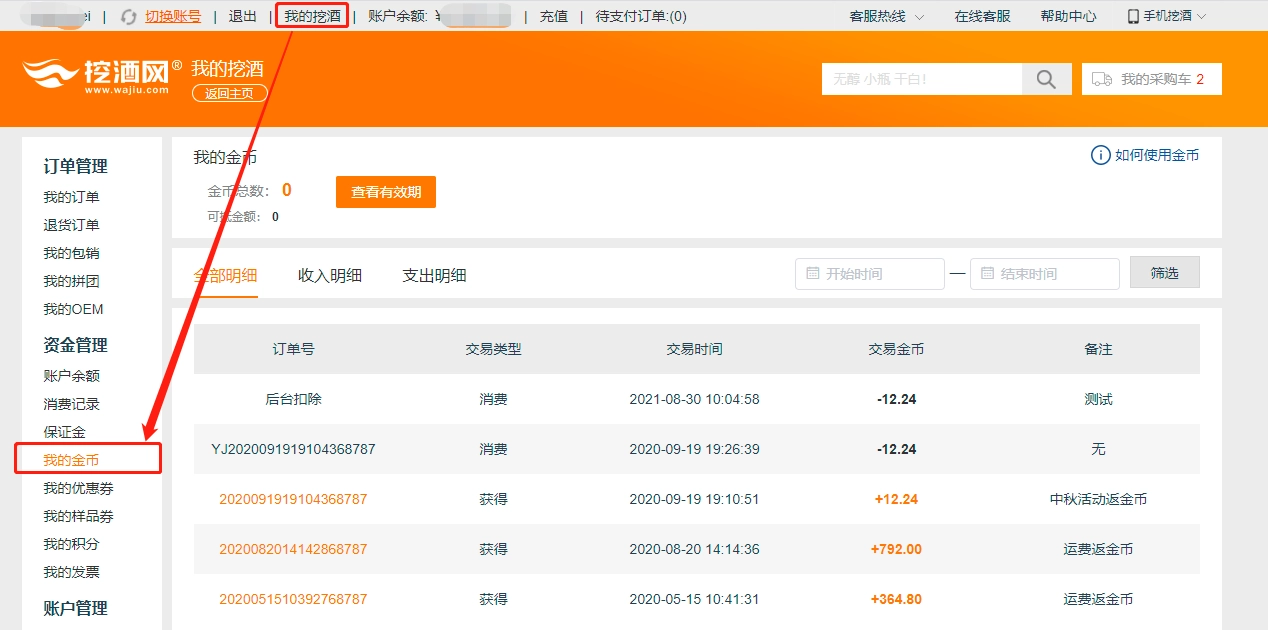Select the 全部明细 tab

coord(225,276)
